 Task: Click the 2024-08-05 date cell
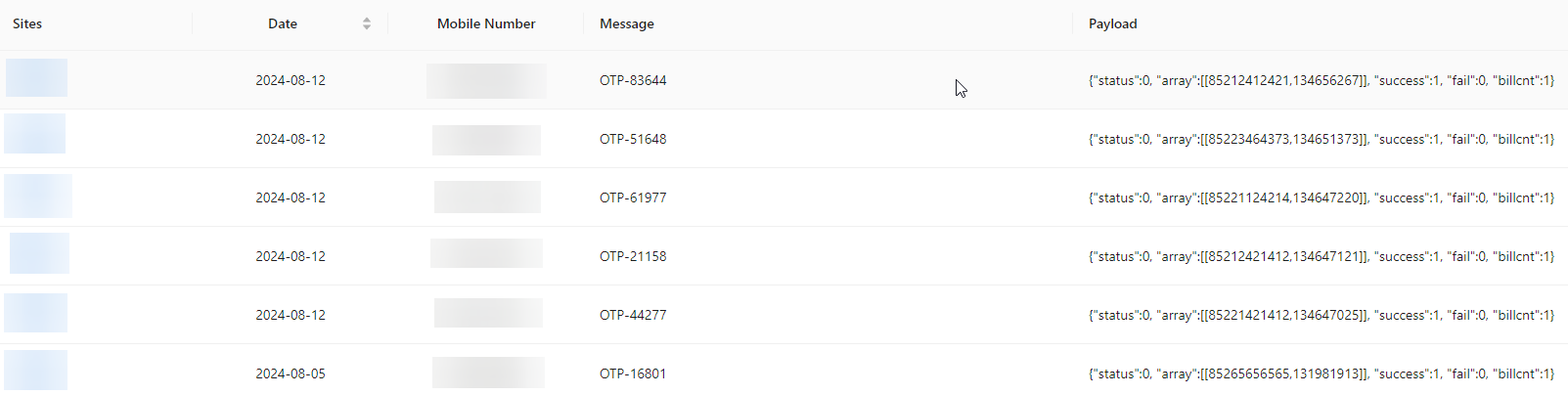[x=291, y=373]
